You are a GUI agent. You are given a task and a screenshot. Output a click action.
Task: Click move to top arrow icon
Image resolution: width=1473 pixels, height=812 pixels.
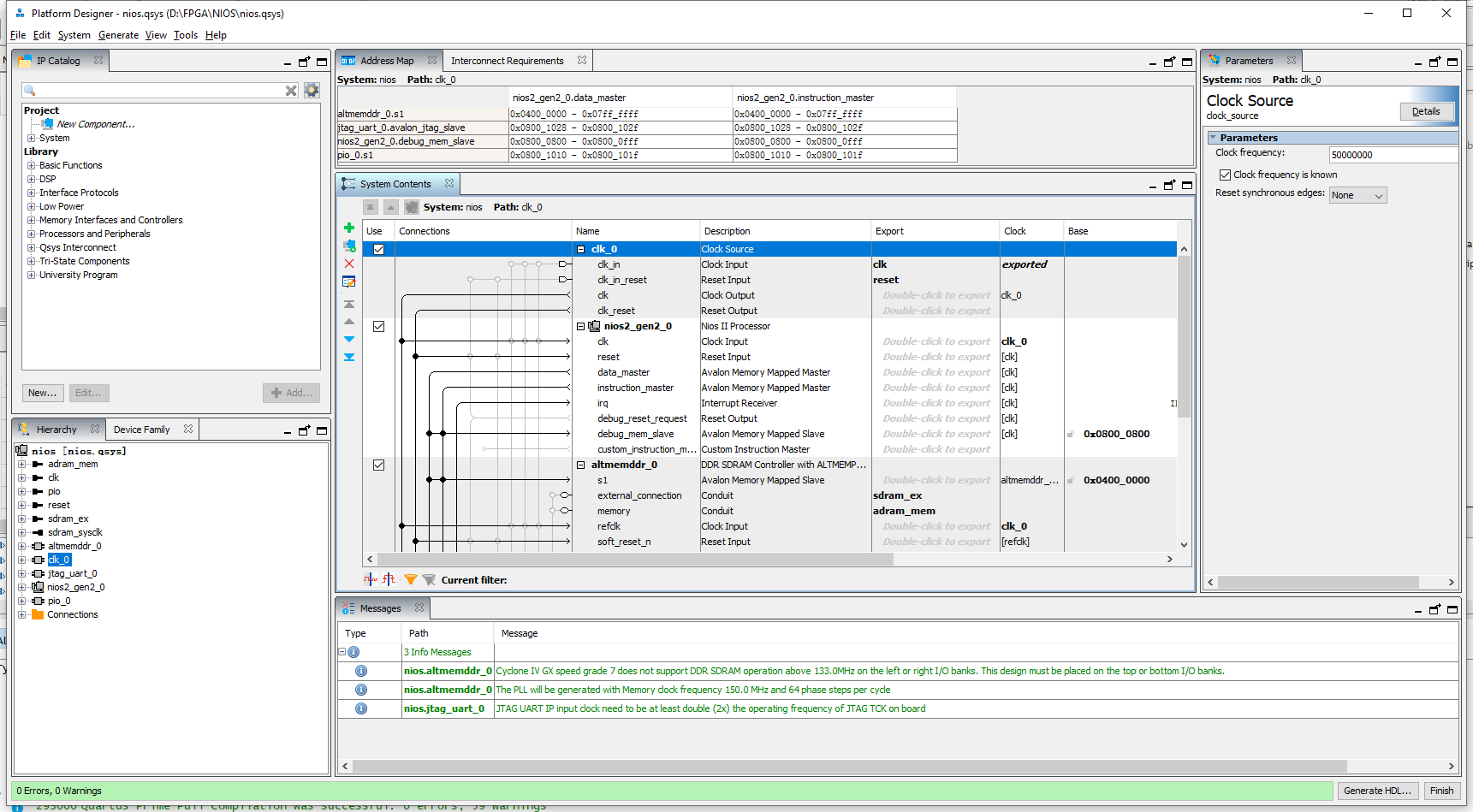[349, 304]
